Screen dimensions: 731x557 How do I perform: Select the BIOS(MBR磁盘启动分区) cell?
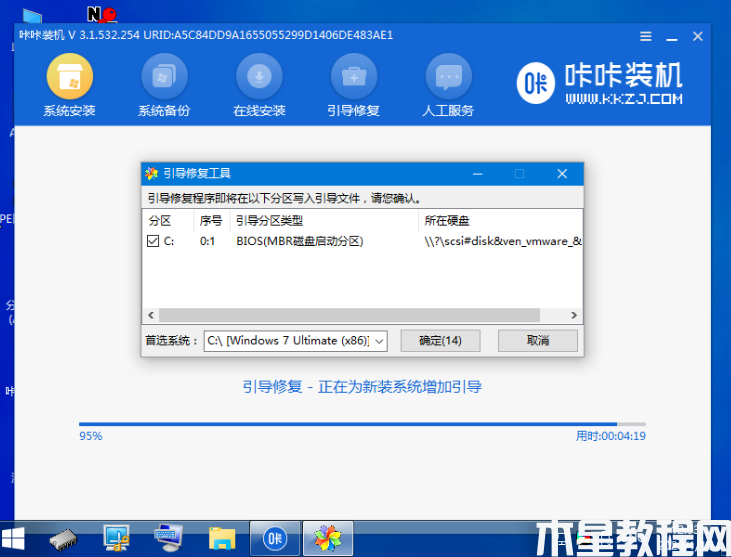click(x=300, y=241)
